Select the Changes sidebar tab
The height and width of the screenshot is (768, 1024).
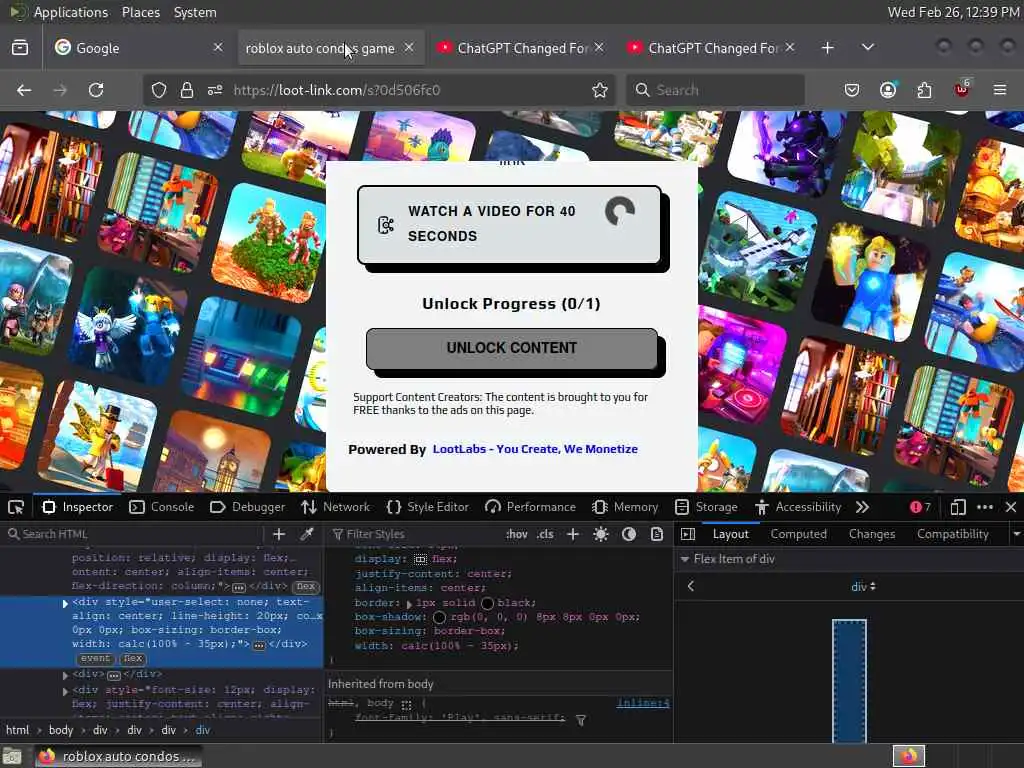[872, 534]
